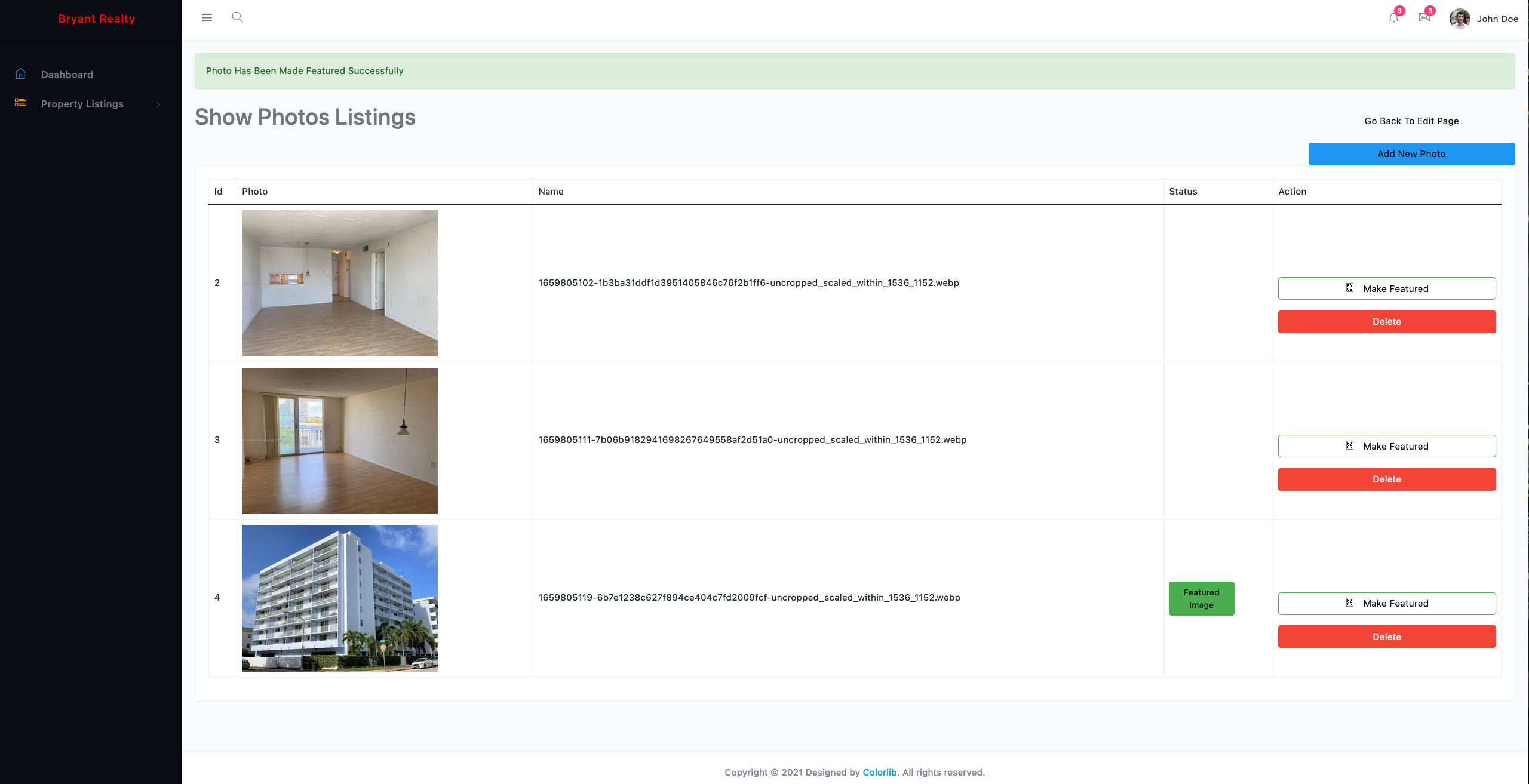Make photo id 4 featured
The image size is (1529, 784).
tap(1387, 604)
